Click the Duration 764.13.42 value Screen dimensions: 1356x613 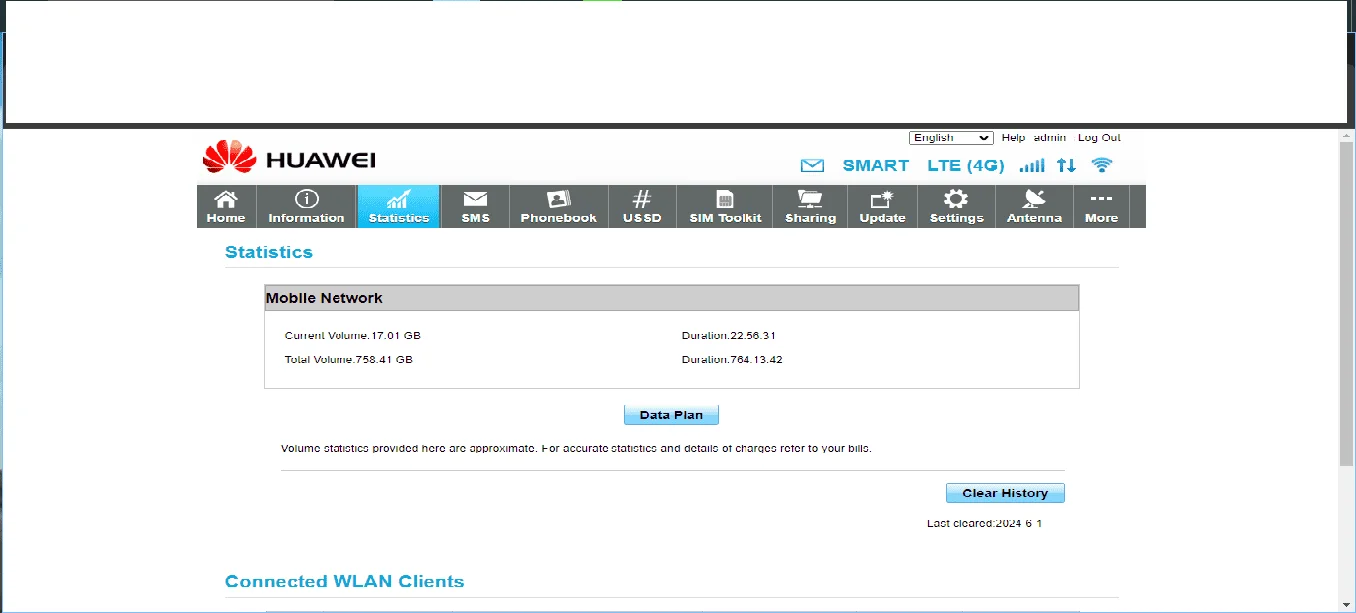[732, 360]
